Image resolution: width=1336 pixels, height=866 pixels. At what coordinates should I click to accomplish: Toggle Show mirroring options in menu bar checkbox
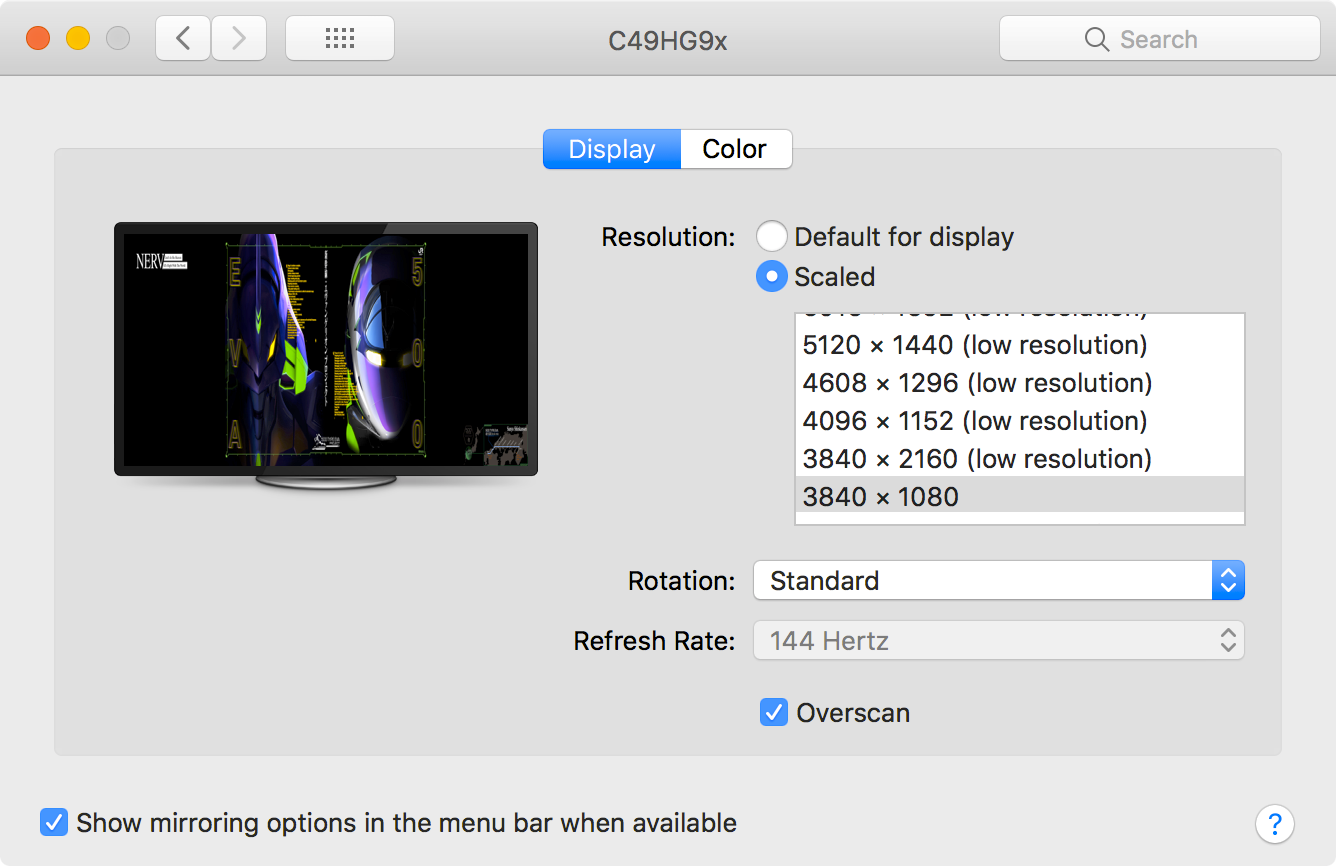pyautogui.click(x=53, y=823)
